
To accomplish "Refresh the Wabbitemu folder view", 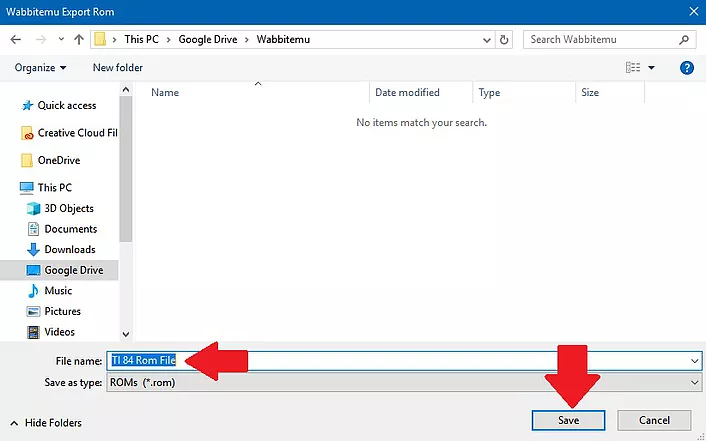I will 505,40.
